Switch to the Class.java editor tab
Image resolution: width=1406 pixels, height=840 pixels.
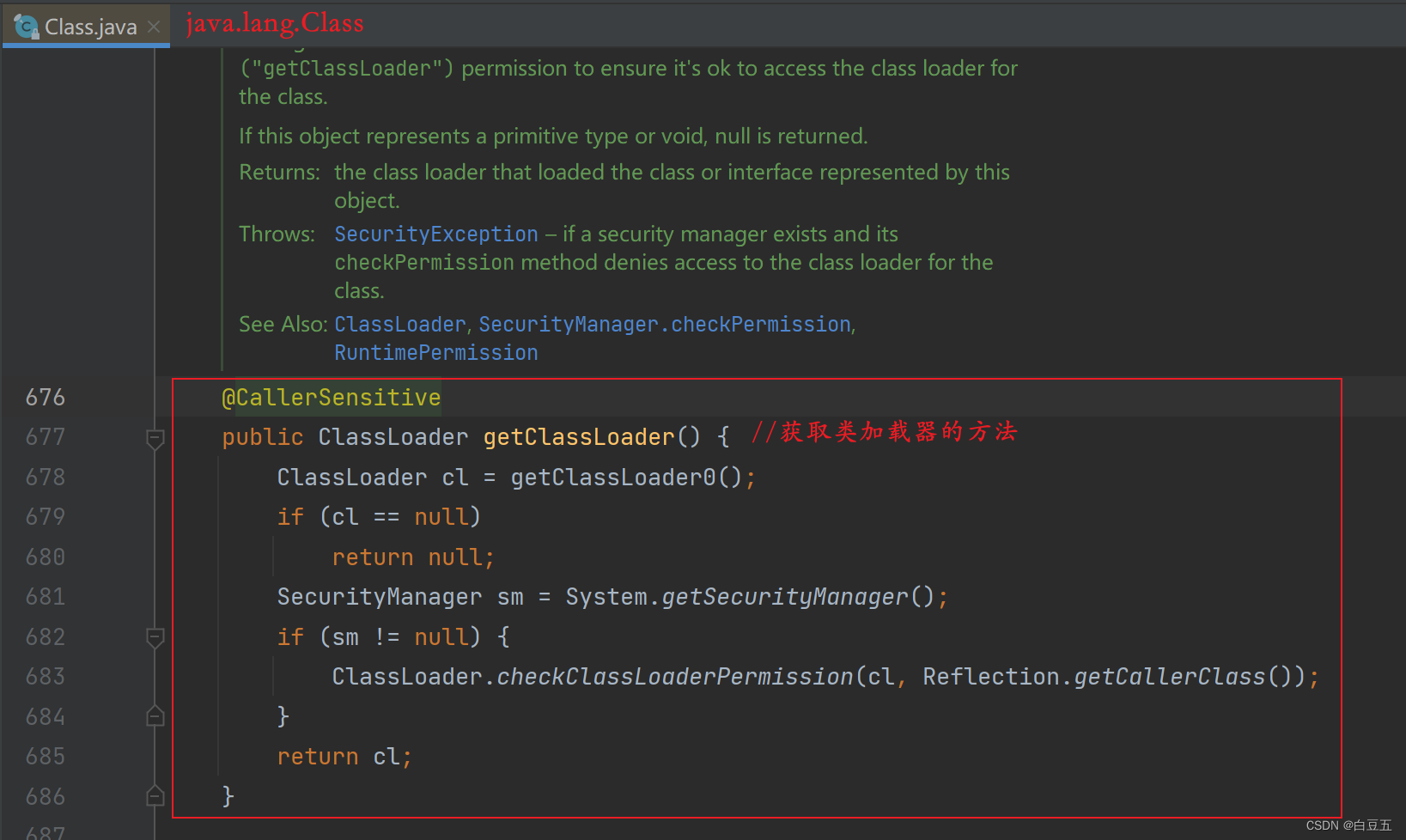[86, 27]
